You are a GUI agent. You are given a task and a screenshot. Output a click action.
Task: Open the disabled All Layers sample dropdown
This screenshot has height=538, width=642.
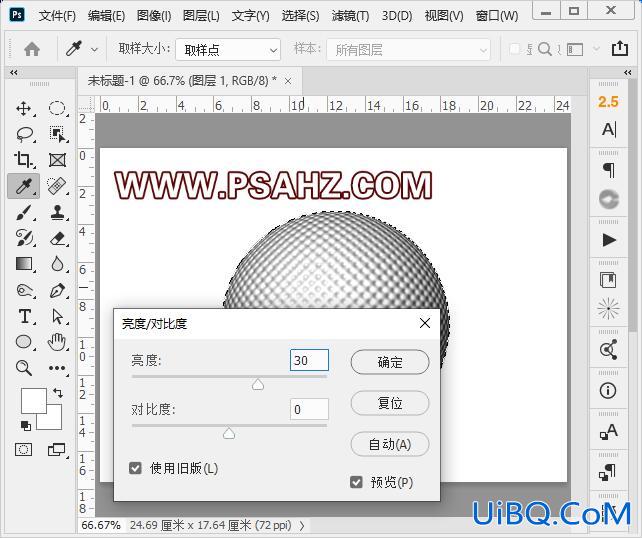408,50
